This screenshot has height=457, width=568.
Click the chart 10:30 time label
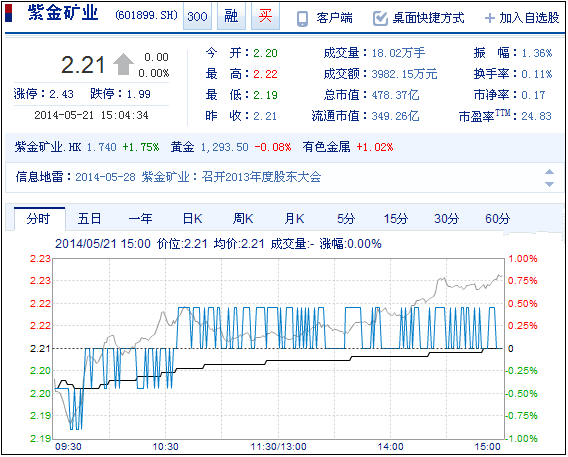click(166, 446)
